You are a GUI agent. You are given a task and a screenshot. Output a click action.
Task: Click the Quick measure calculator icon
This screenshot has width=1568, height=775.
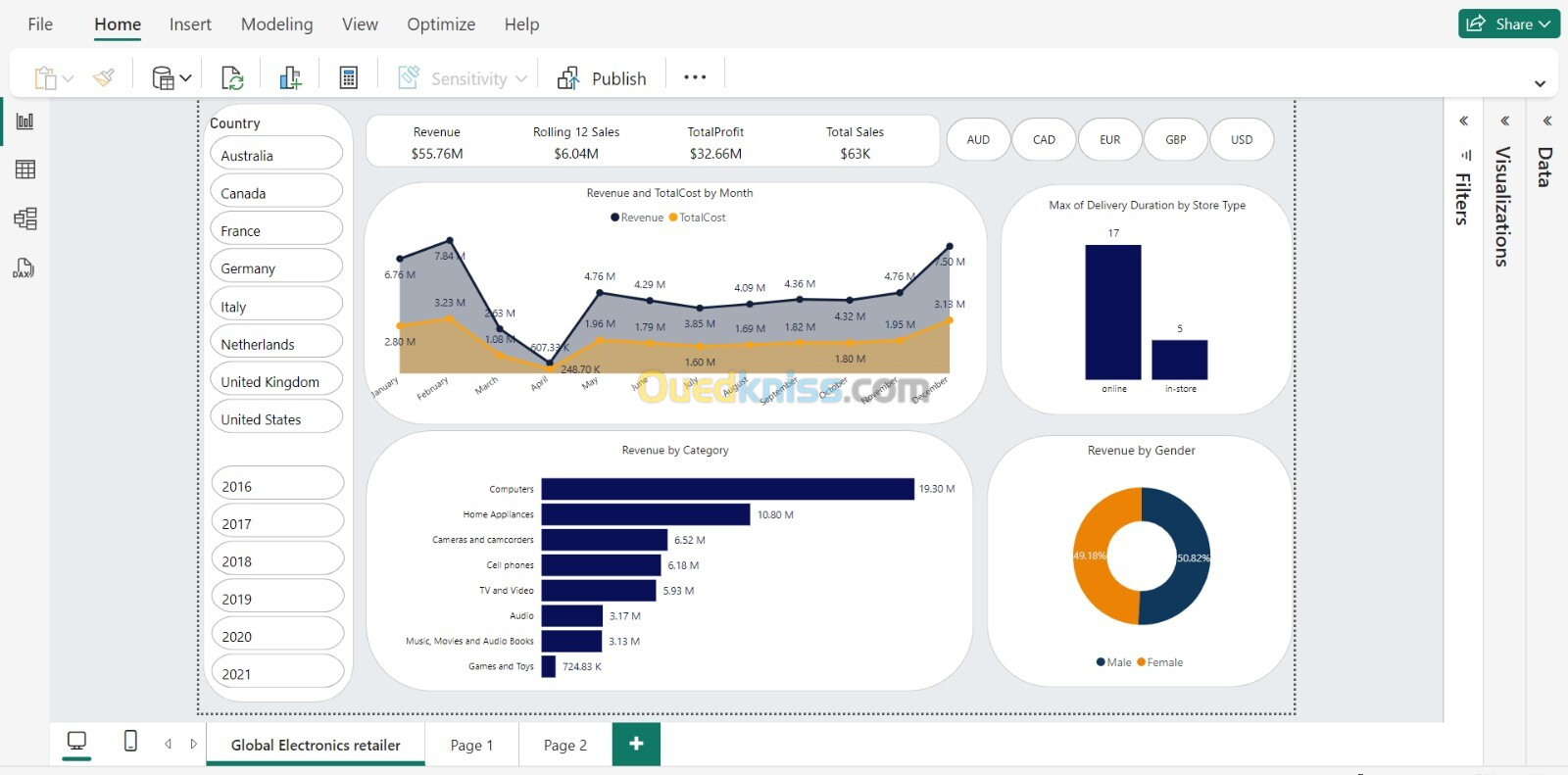pyautogui.click(x=348, y=78)
